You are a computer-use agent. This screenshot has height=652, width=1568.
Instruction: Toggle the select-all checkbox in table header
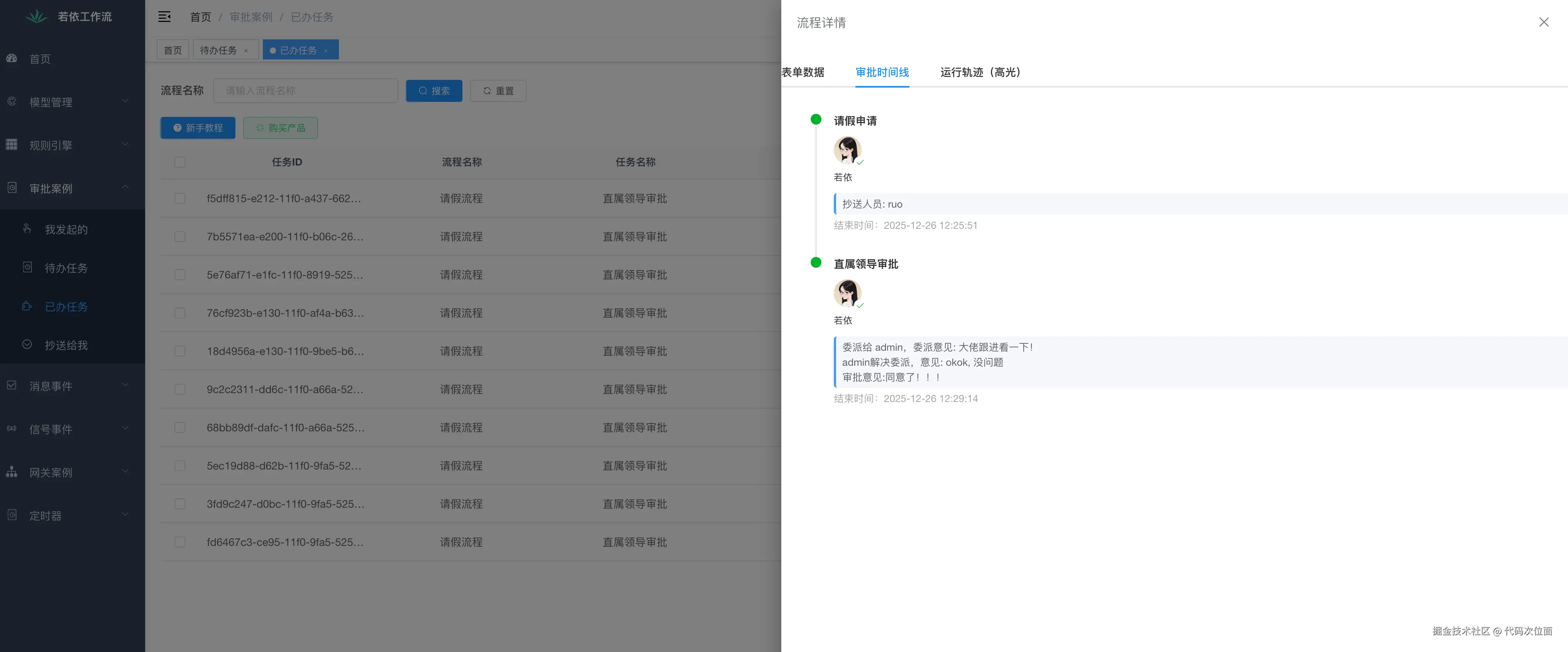click(x=179, y=162)
